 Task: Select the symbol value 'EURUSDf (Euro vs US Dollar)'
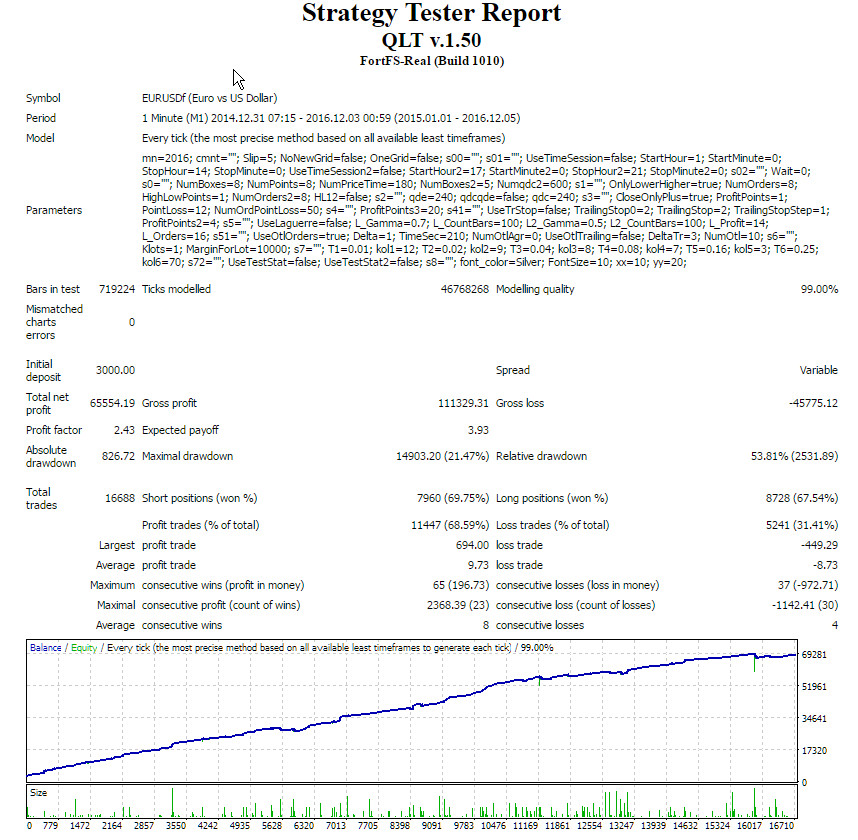[210, 98]
